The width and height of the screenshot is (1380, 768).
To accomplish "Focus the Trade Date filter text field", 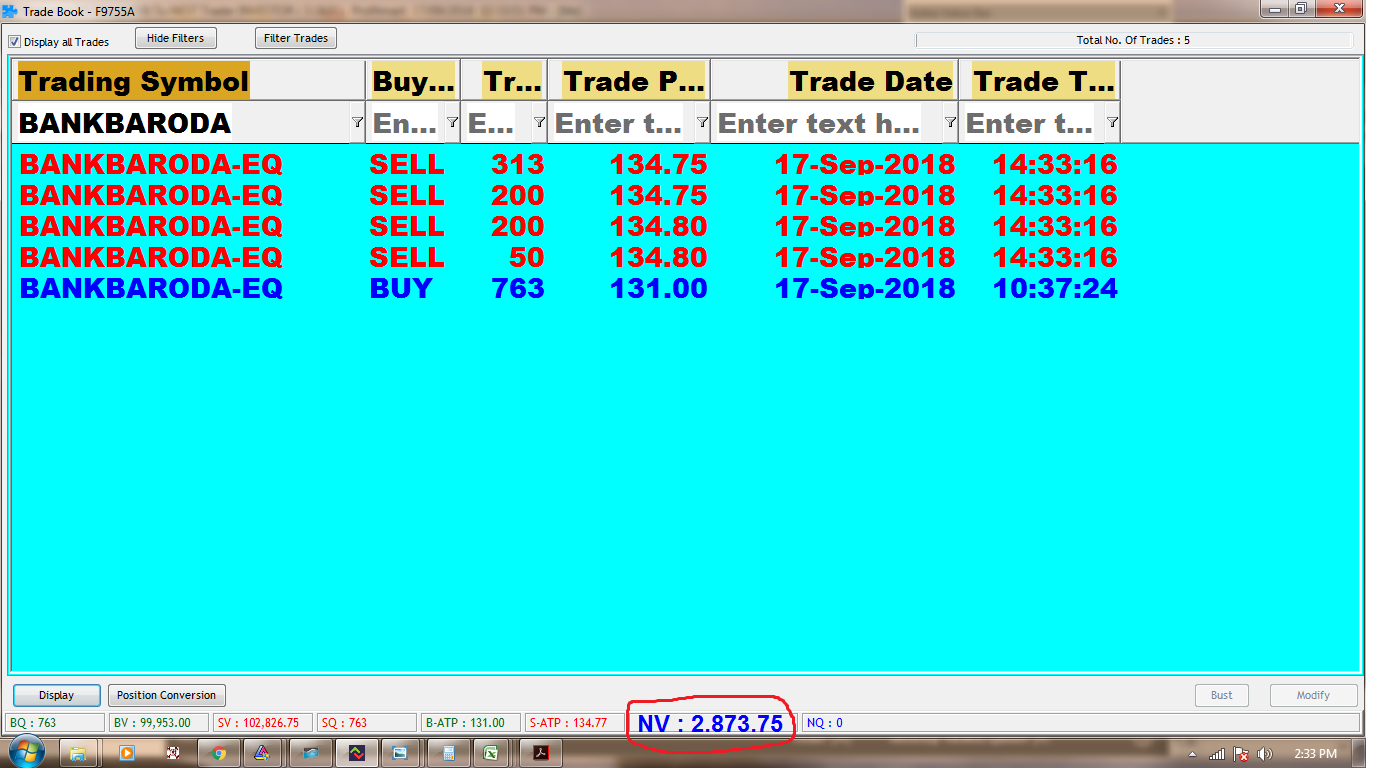I will pyautogui.click(x=827, y=122).
